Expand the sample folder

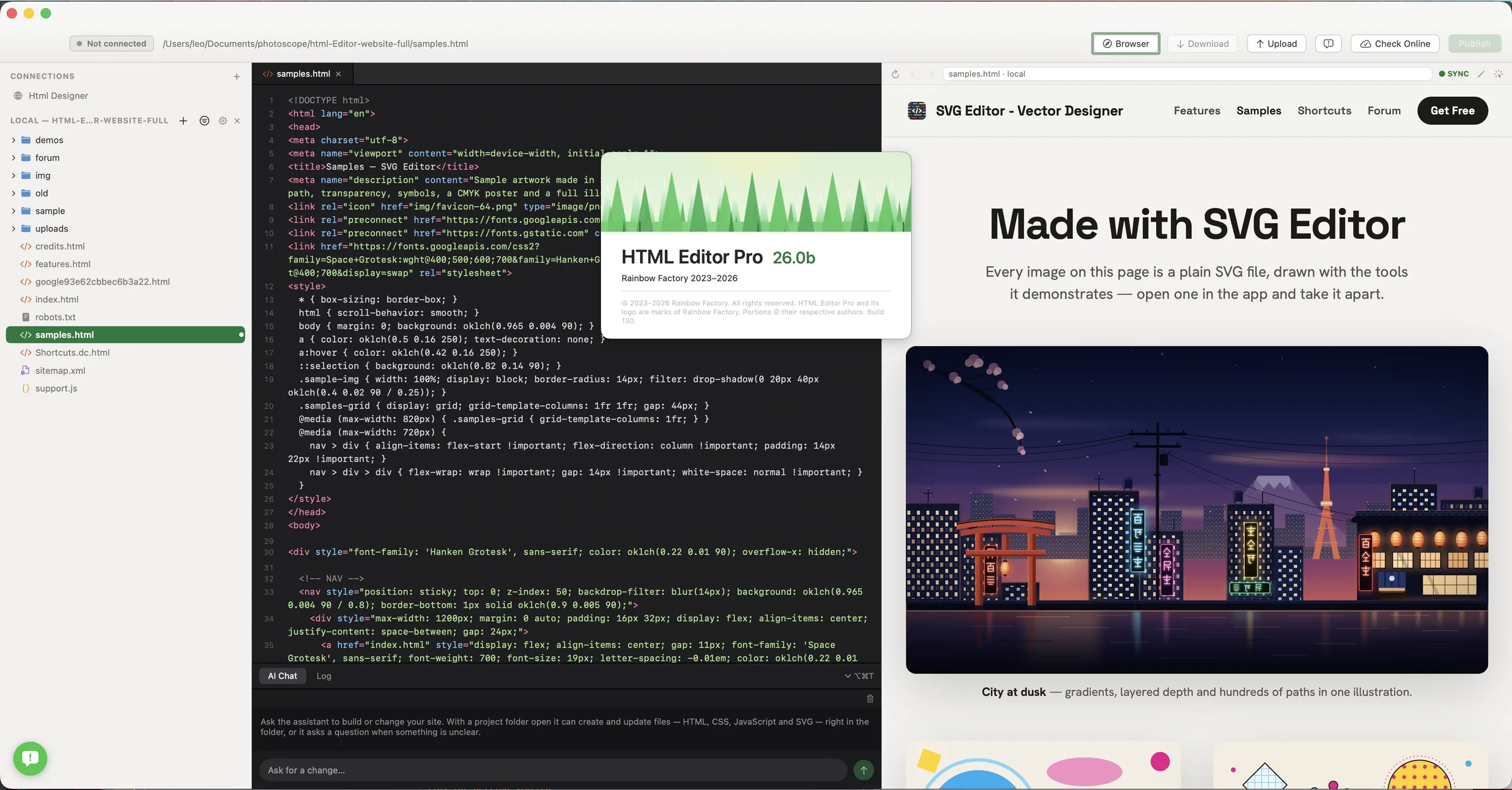pyautogui.click(x=13, y=210)
